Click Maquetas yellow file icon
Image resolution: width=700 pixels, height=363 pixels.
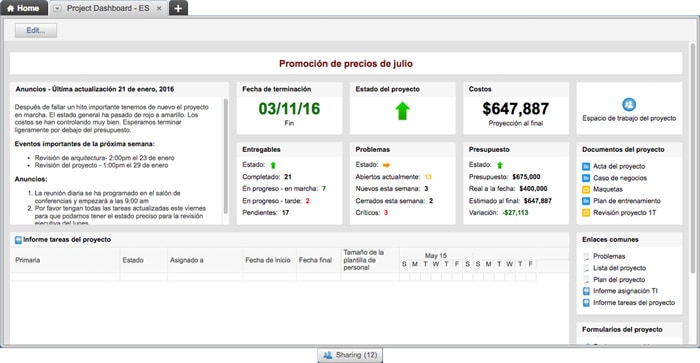pos(586,190)
